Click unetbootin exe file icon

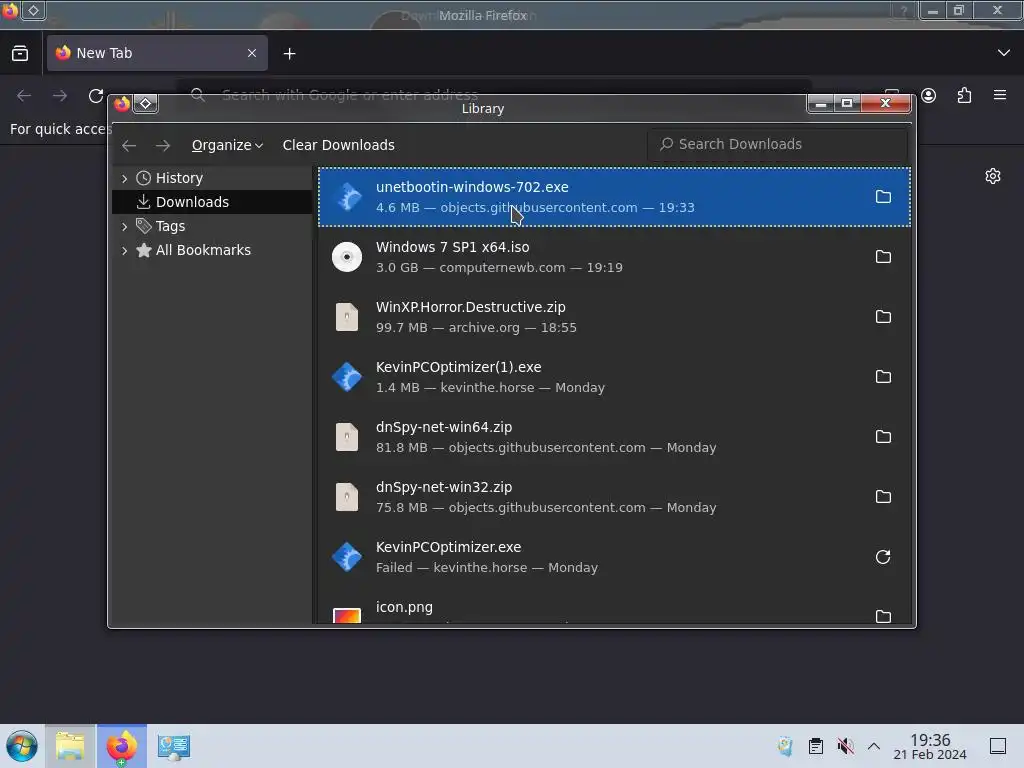(x=347, y=197)
